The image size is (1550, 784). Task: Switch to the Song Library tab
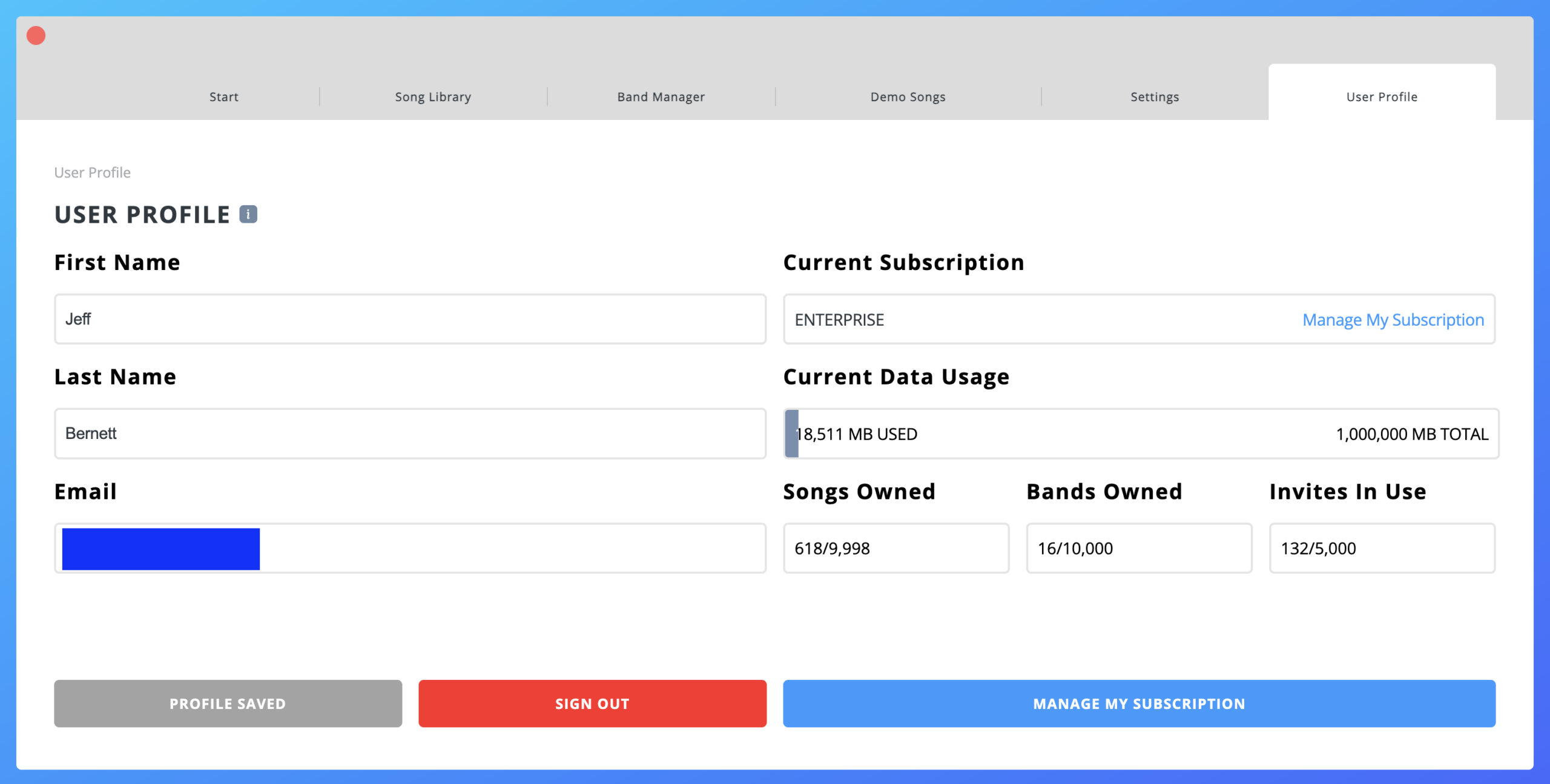(433, 97)
